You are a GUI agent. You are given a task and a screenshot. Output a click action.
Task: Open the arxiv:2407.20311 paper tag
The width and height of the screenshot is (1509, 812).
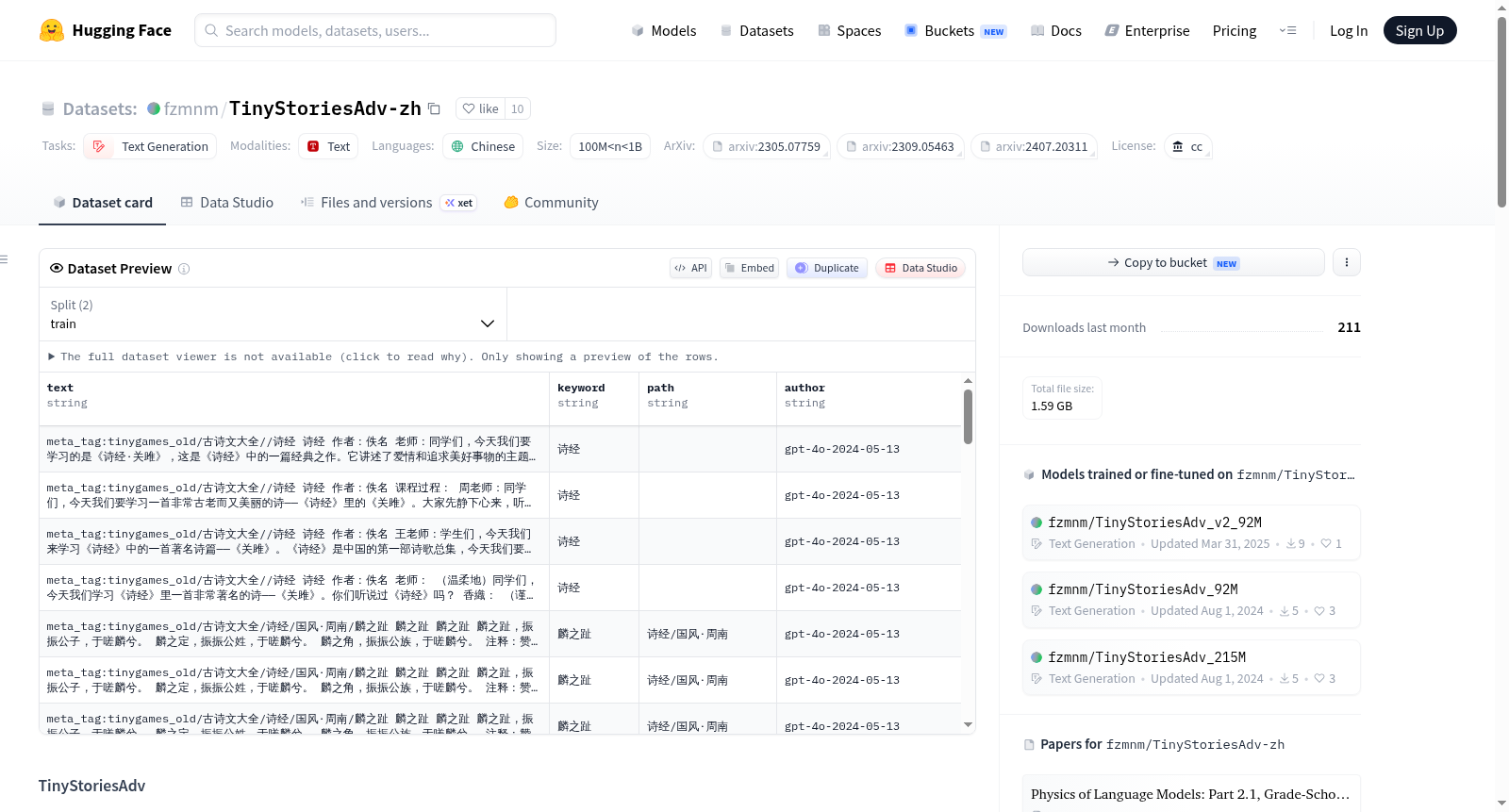click(x=1035, y=146)
